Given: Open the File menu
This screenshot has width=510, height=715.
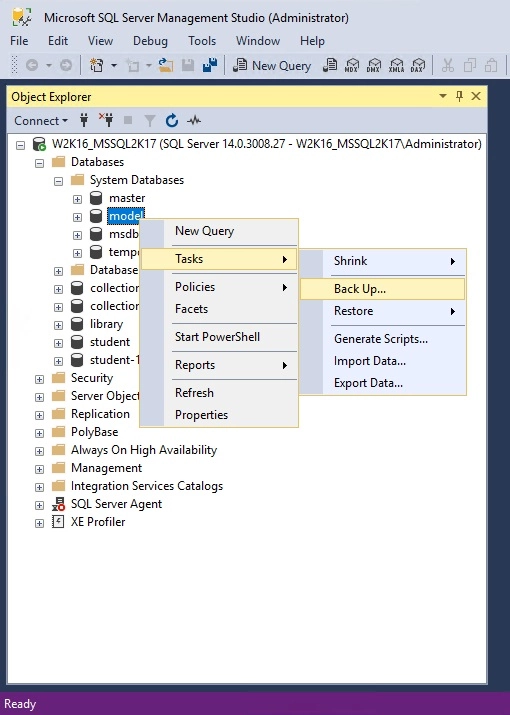Looking at the screenshot, I should [x=19, y=41].
